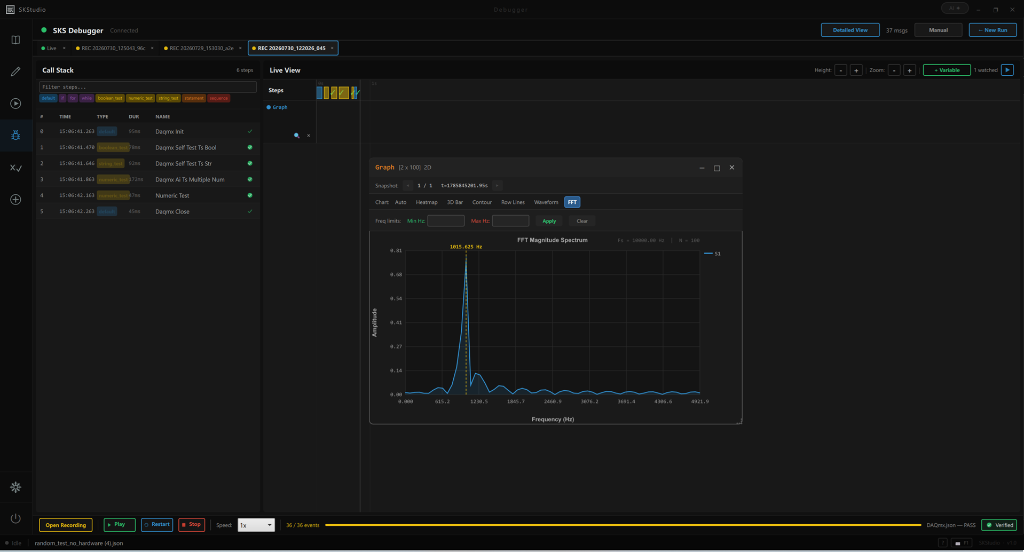This screenshot has width=1024, height=552.
Task: Click the blue play arrow beside '1 watched'
Action: (x=1007, y=70)
